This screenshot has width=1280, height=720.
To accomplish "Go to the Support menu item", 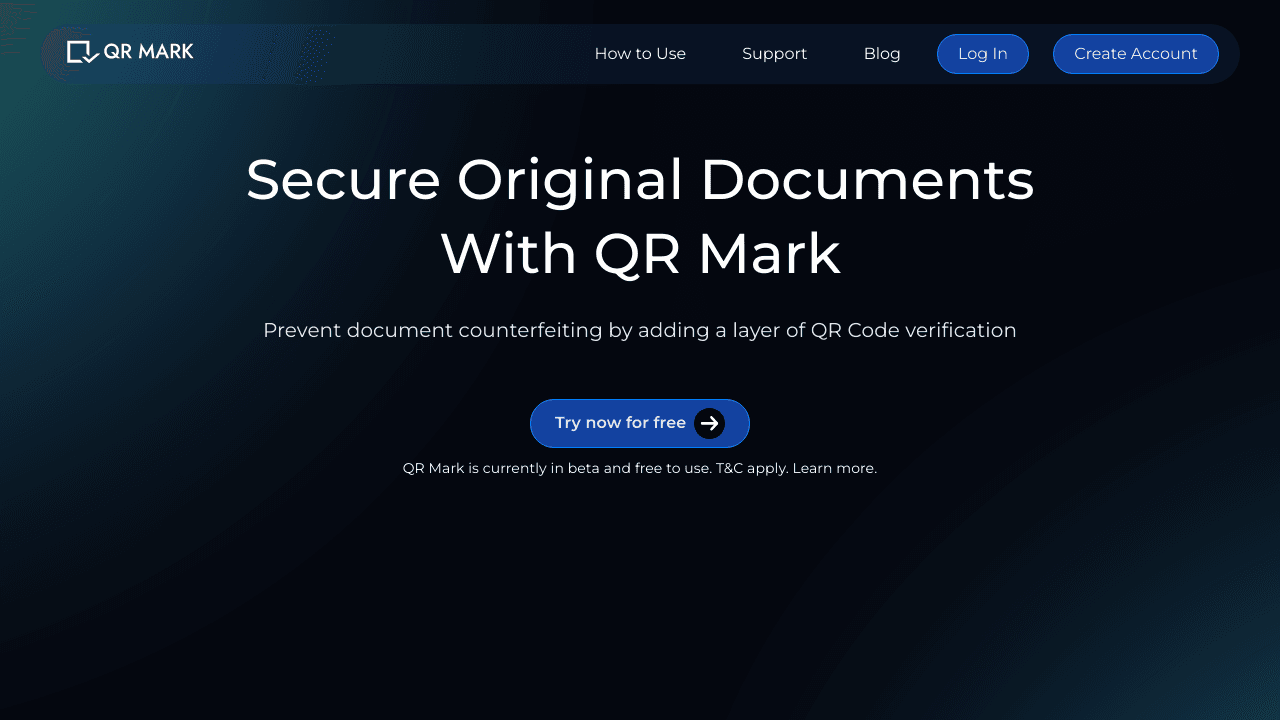I will point(774,54).
